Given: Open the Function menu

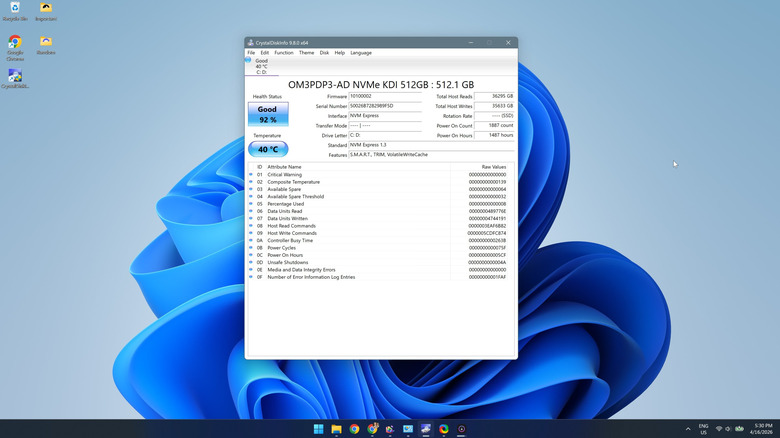Looking at the screenshot, I should coord(284,53).
